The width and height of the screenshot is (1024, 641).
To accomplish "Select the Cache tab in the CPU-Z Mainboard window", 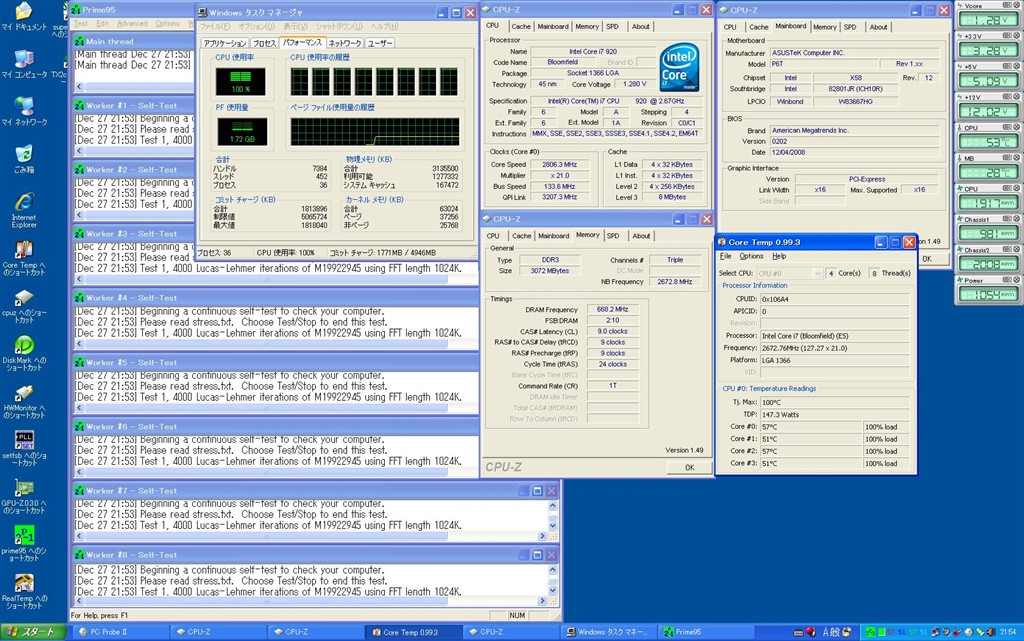I will [759, 27].
